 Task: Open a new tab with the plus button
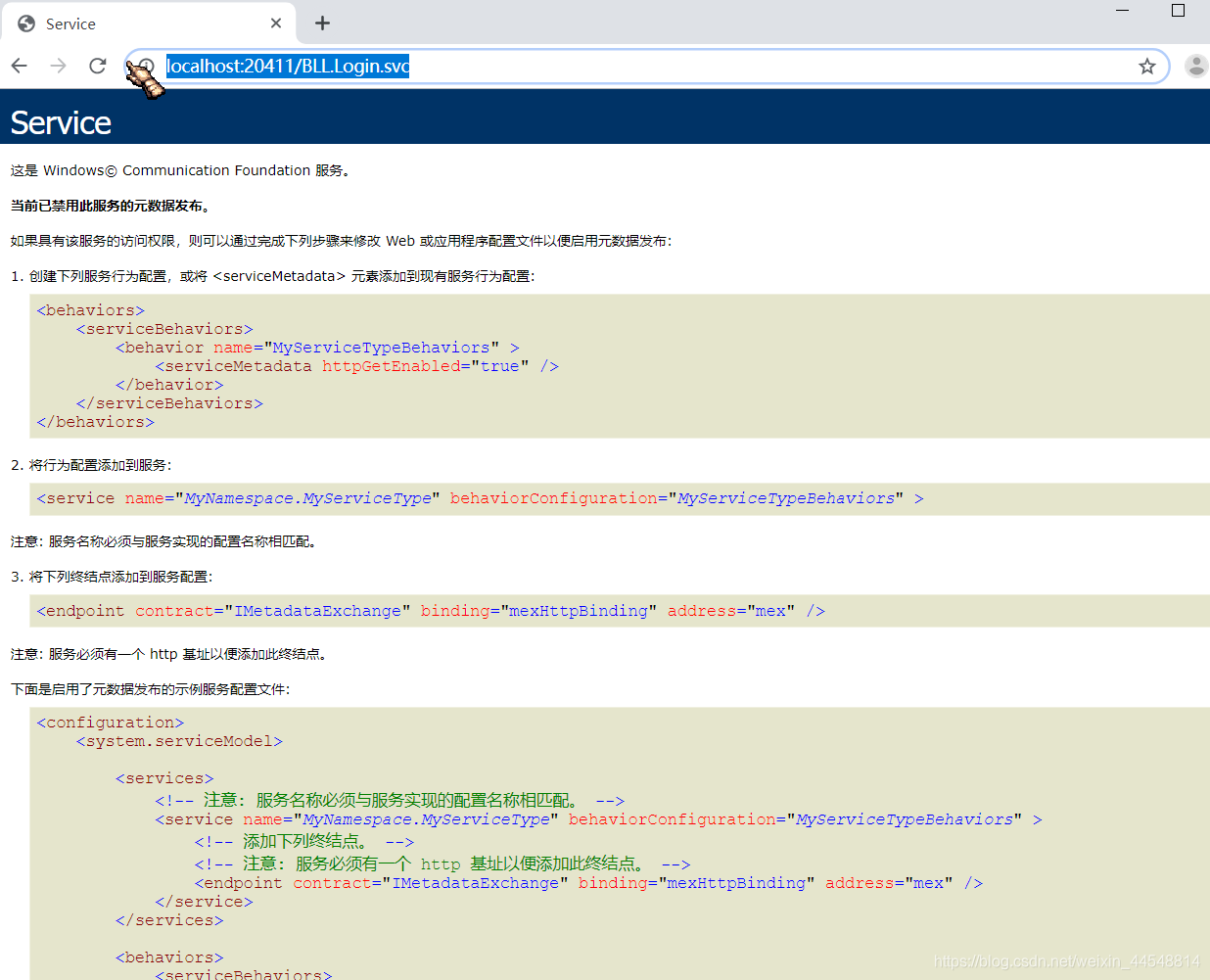(x=322, y=23)
